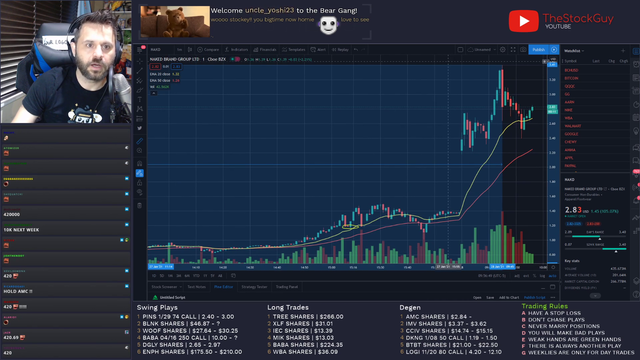Switch to the Text Notes tab

pos(196,287)
